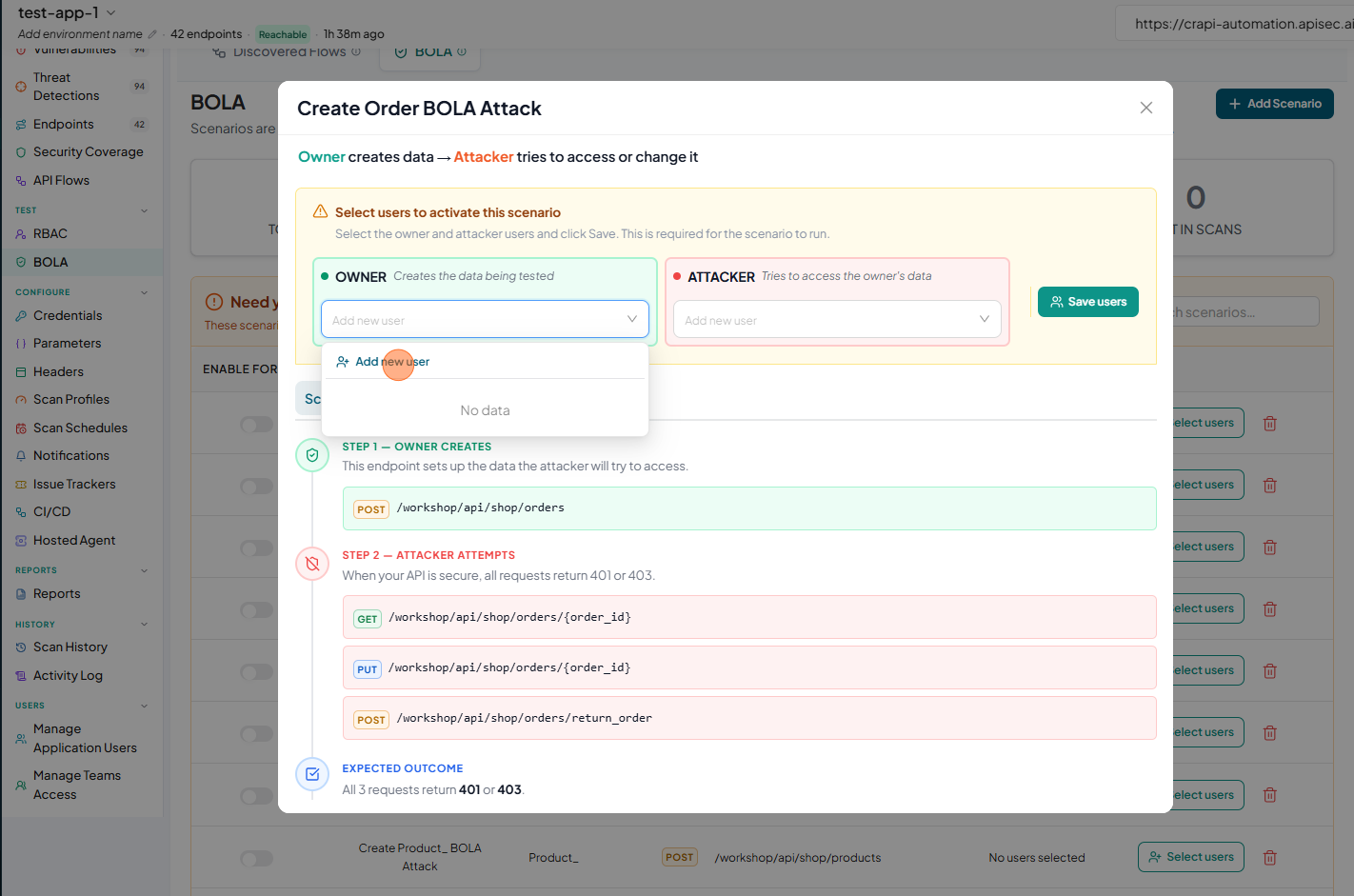Click the Parameters braces icon
The image size is (1354, 896).
pyautogui.click(x=21, y=344)
